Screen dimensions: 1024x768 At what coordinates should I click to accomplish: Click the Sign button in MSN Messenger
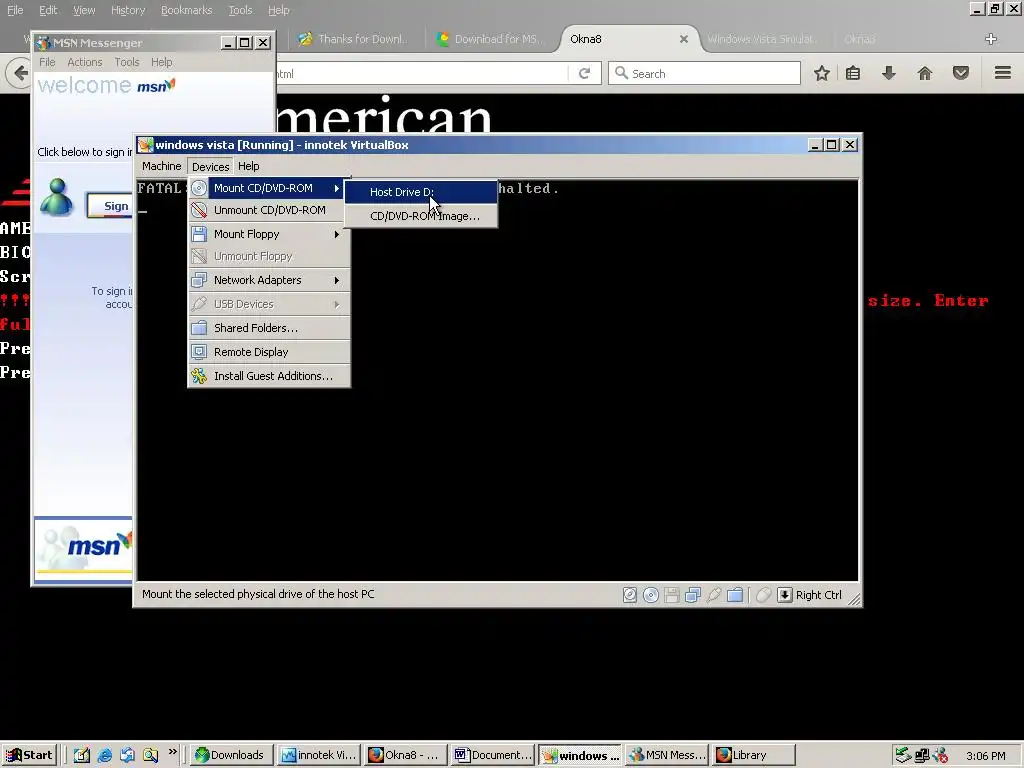tap(110, 206)
